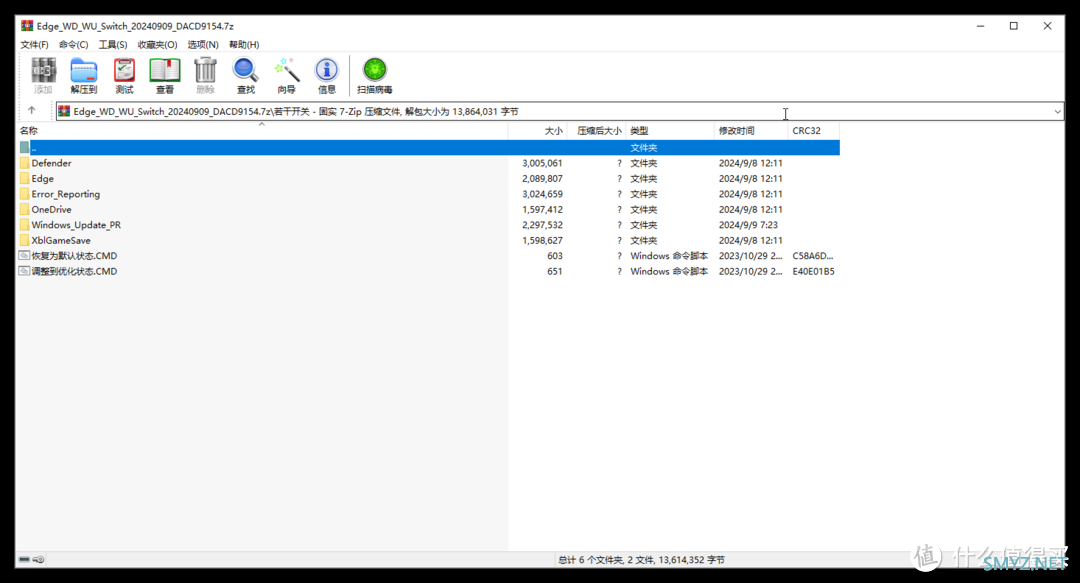
Task: Click the status bar total 13,614,352 text
Action: (x=641, y=560)
